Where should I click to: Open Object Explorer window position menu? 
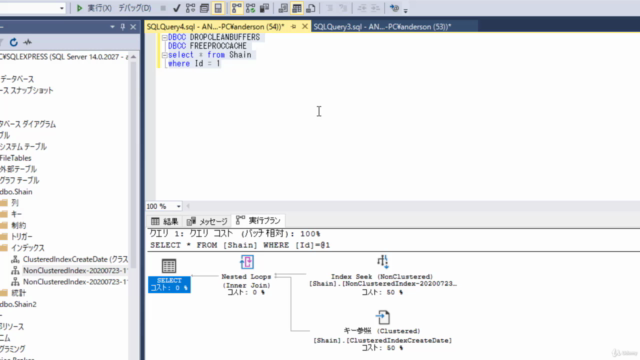pos(112,27)
